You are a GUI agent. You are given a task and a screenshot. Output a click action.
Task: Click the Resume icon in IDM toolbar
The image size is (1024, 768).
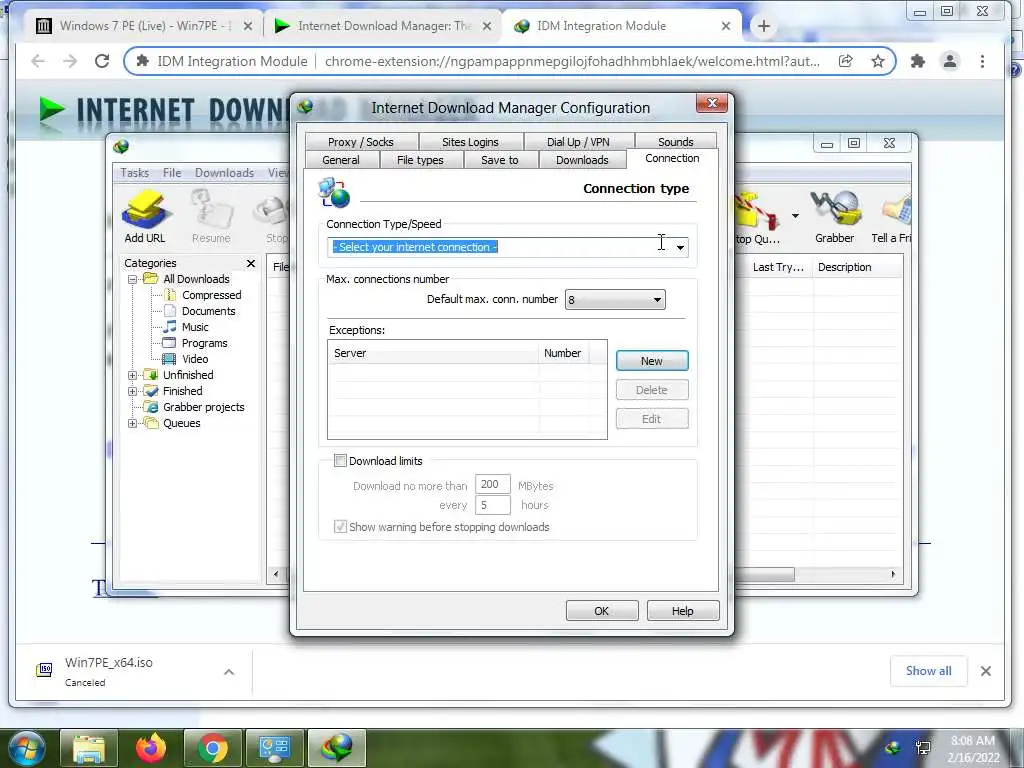[211, 217]
